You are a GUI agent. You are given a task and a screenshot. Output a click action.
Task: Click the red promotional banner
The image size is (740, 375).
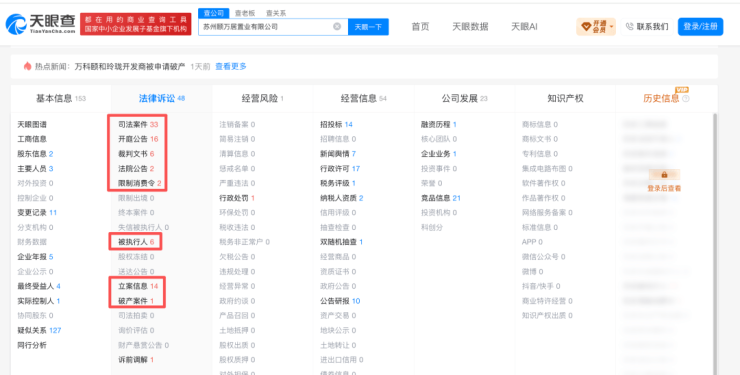136,24
